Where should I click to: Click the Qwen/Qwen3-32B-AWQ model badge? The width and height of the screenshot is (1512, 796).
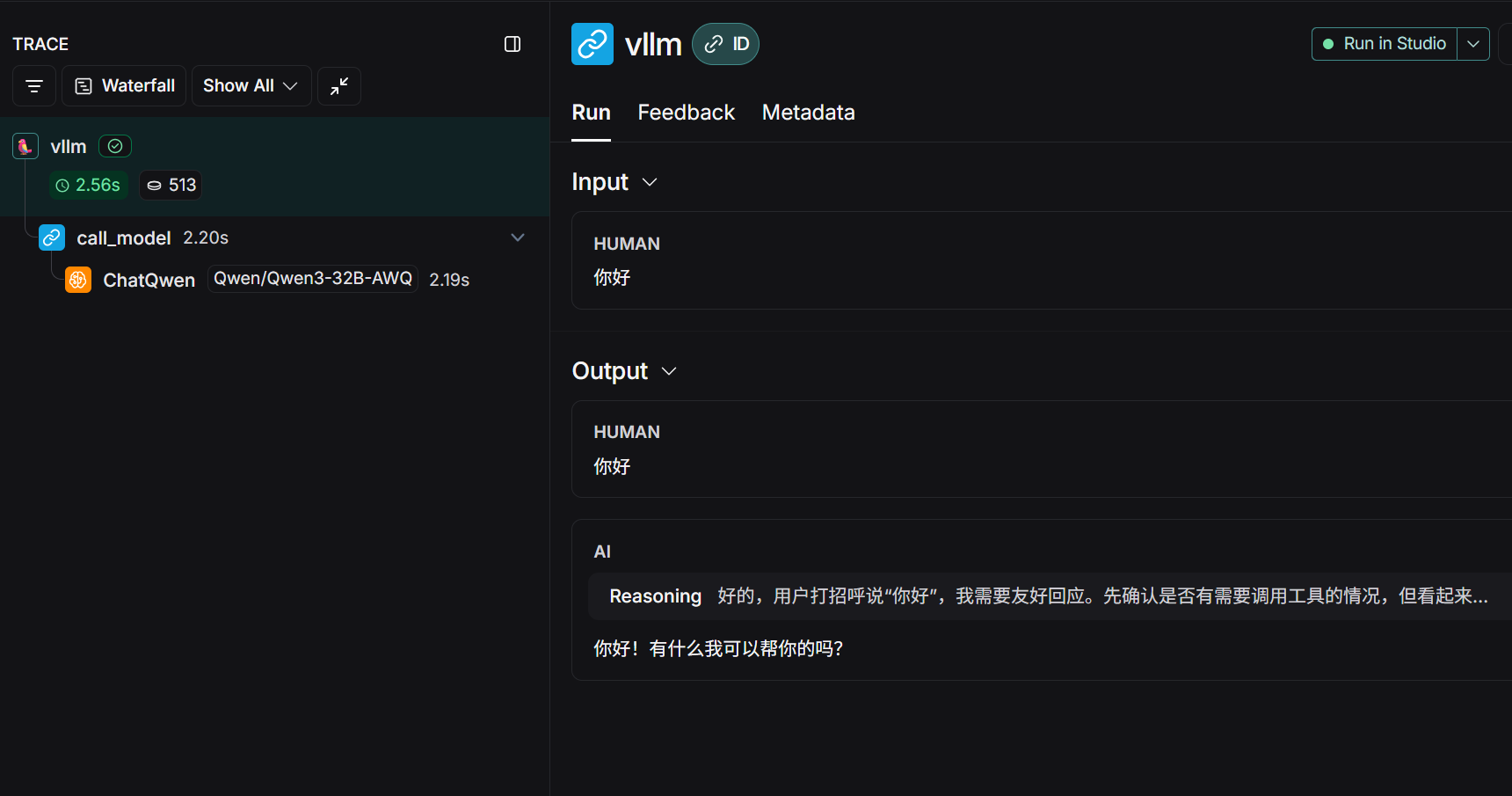click(312, 278)
